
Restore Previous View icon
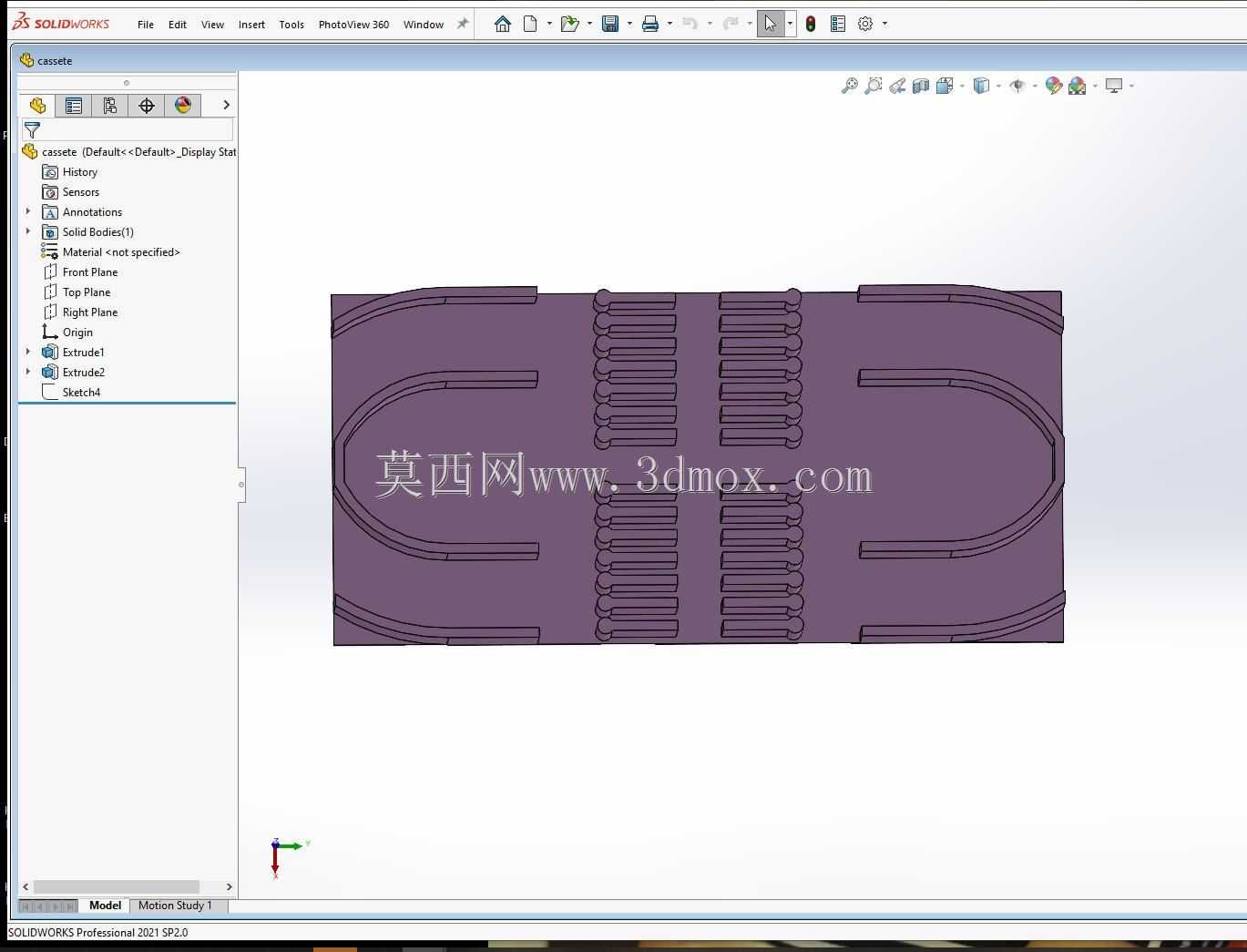[x=897, y=86]
